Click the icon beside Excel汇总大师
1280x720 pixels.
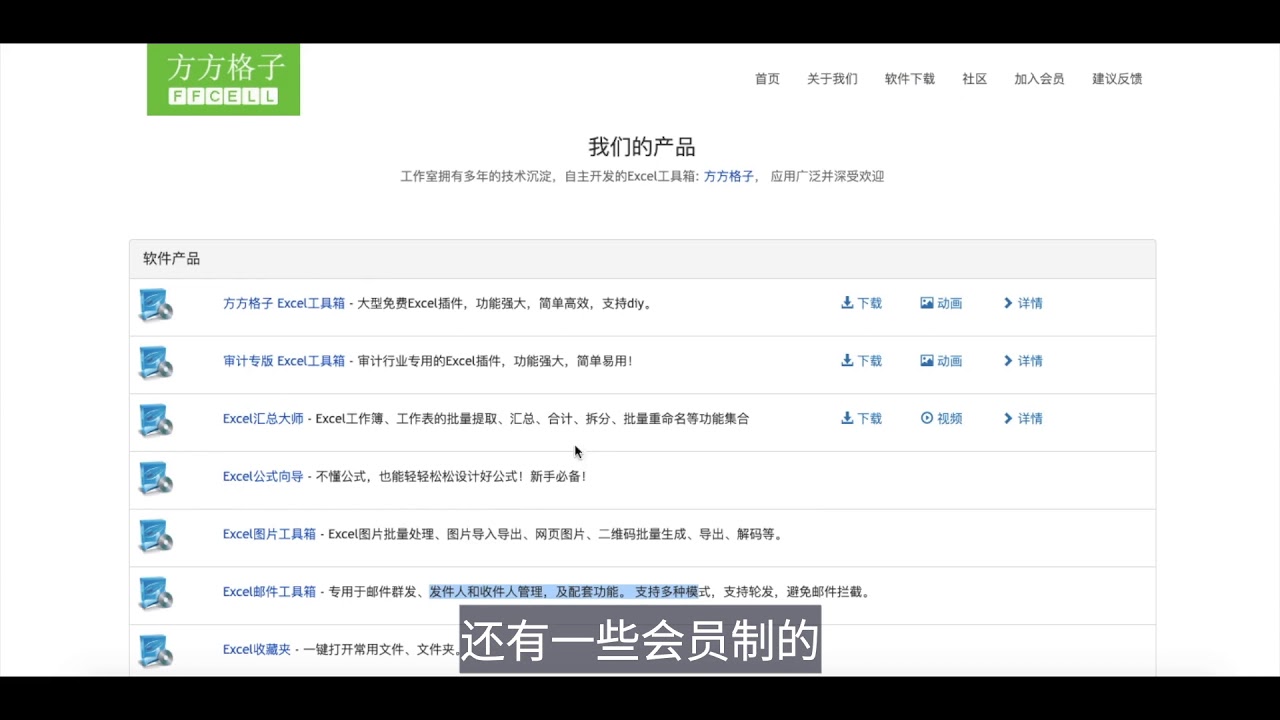155,421
